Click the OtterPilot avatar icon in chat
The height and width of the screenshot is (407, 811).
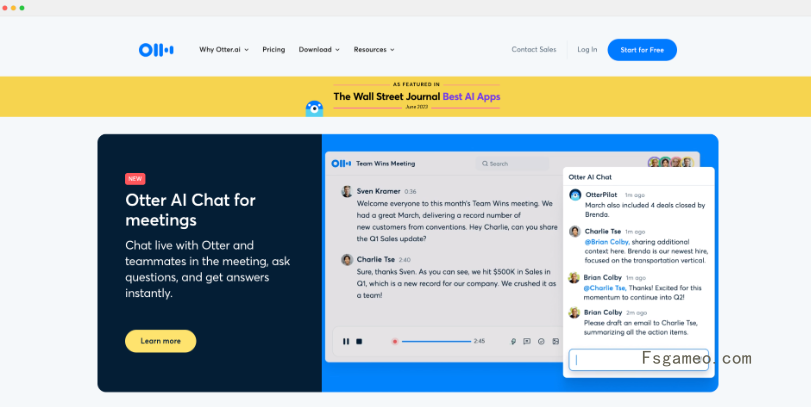[575, 195]
